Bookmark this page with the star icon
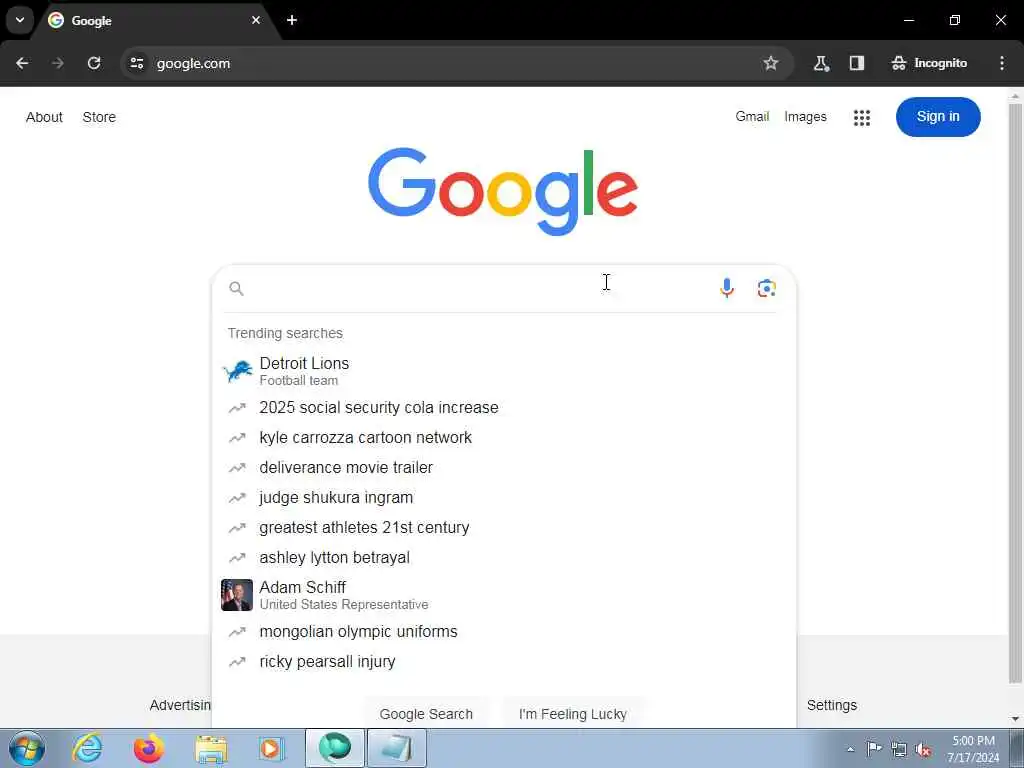This screenshot has height=768, width=1024. click(771, 63)
